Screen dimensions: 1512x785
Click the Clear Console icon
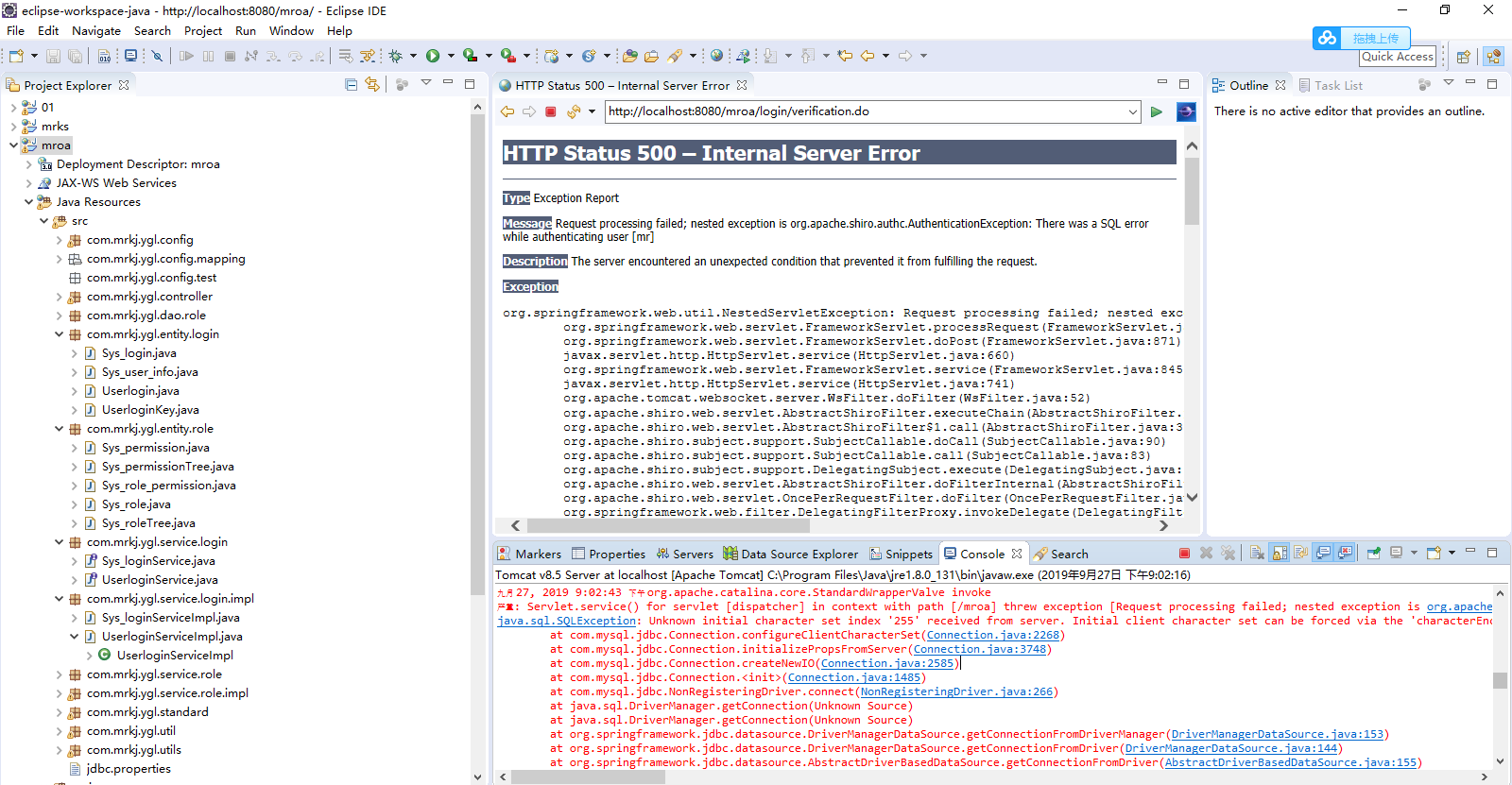click(x=1257, y=554)
